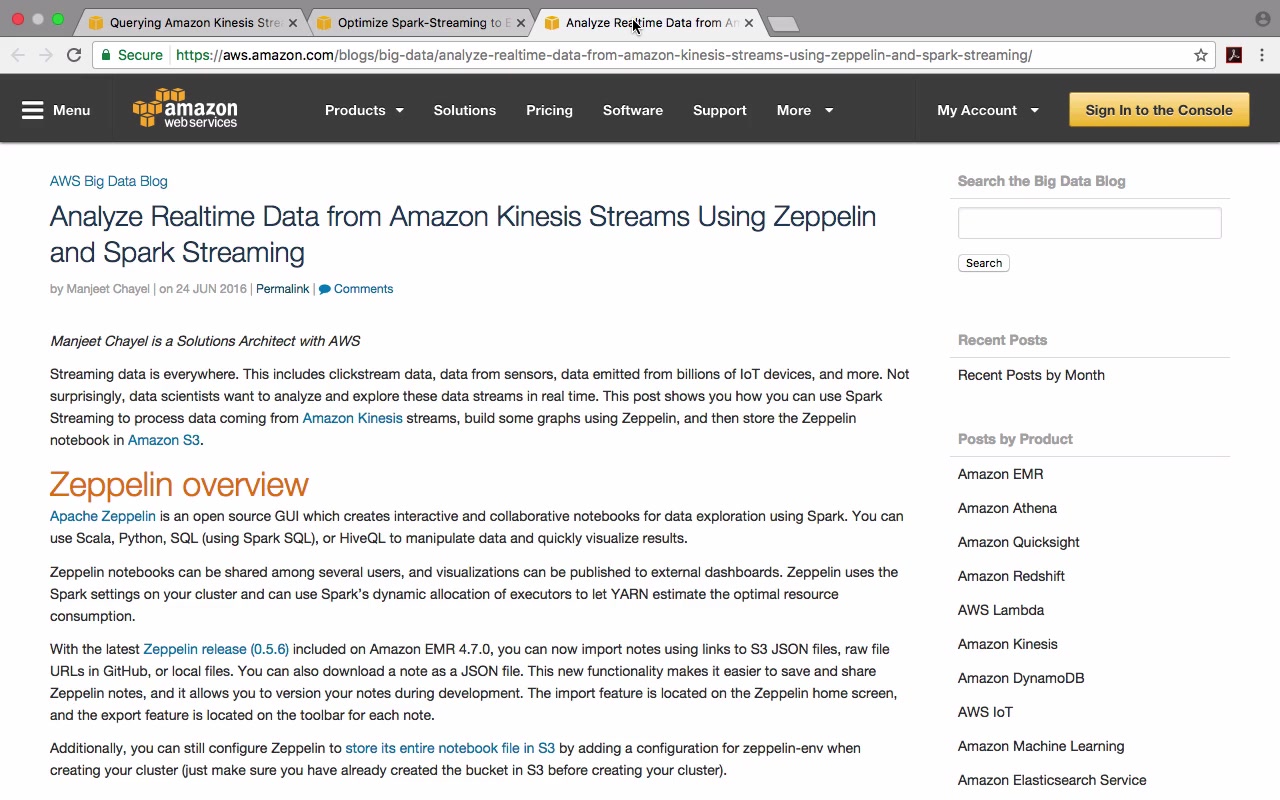Open the Chrome three-dot menu icon

point(1262,55)
